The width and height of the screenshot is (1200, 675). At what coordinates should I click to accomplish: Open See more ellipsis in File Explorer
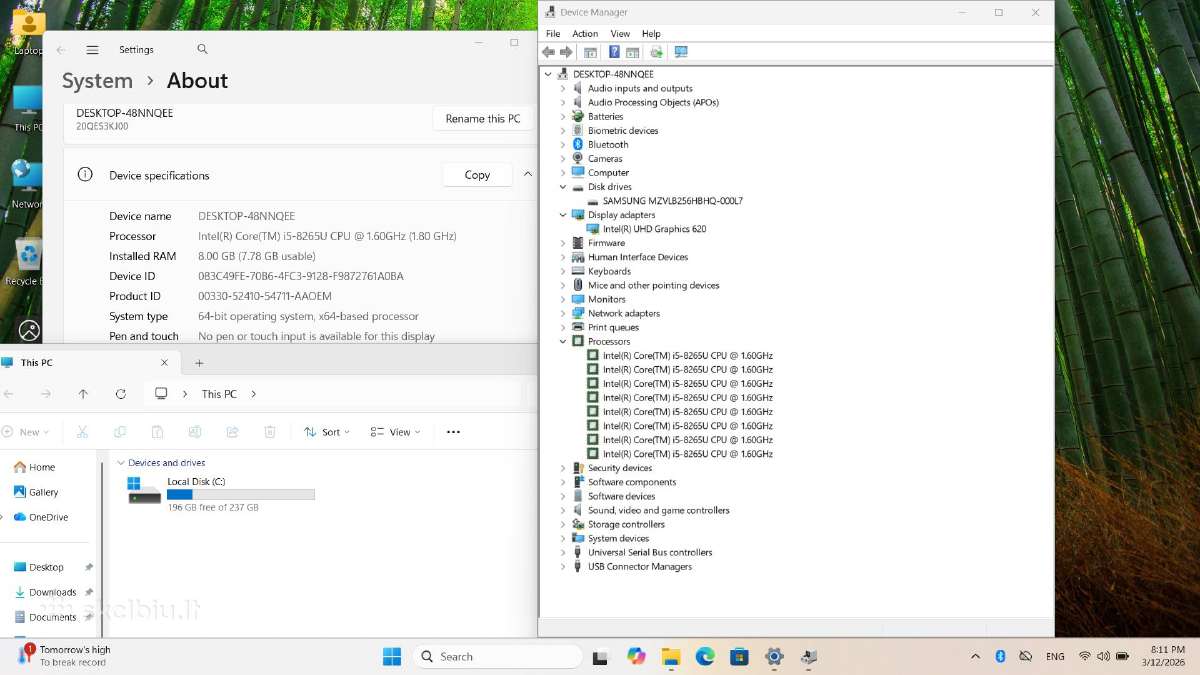(x=453, y=432)
